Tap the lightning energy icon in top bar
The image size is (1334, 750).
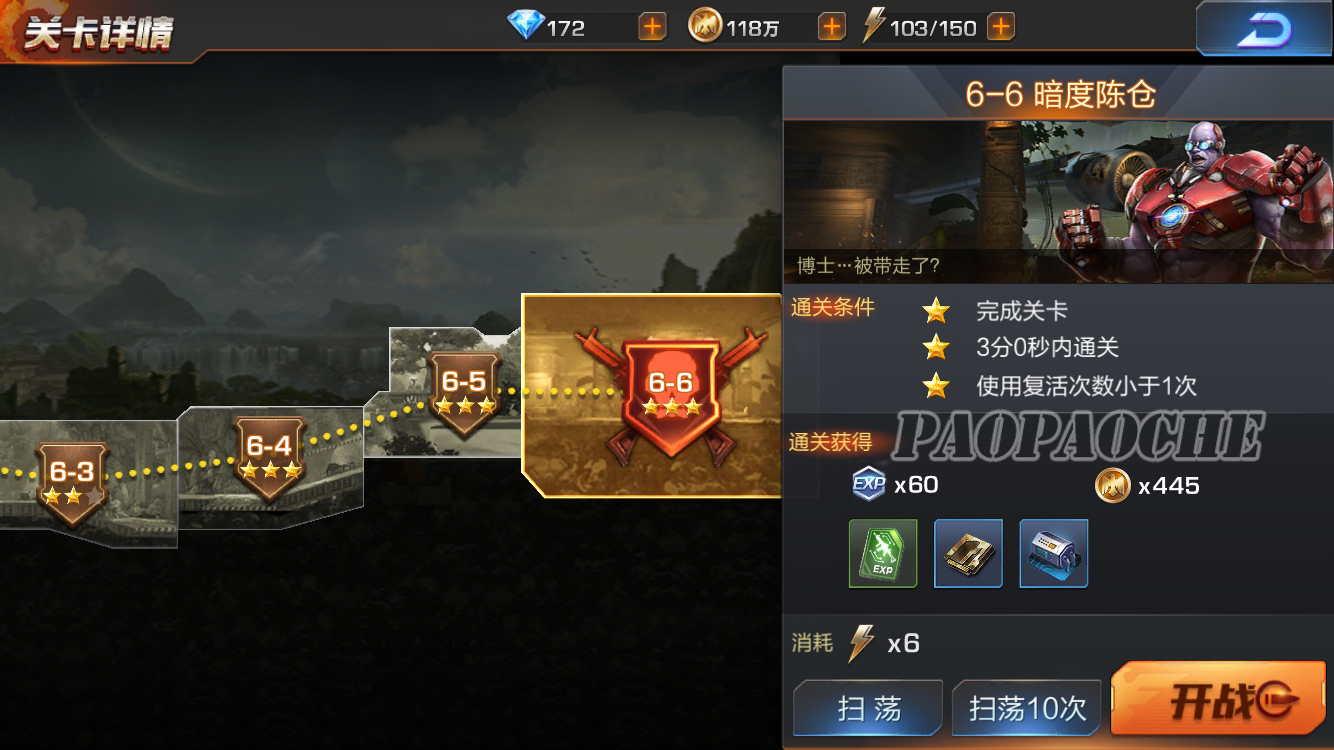click(x=874, y=26)
